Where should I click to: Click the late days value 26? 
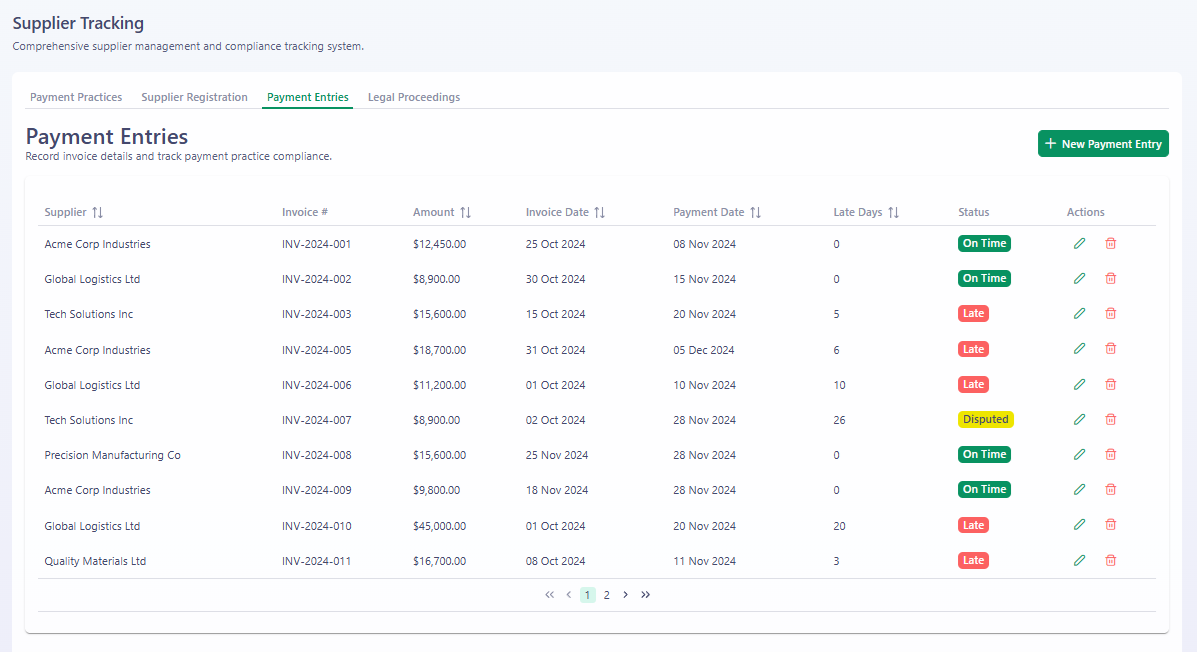pos(839,420)
